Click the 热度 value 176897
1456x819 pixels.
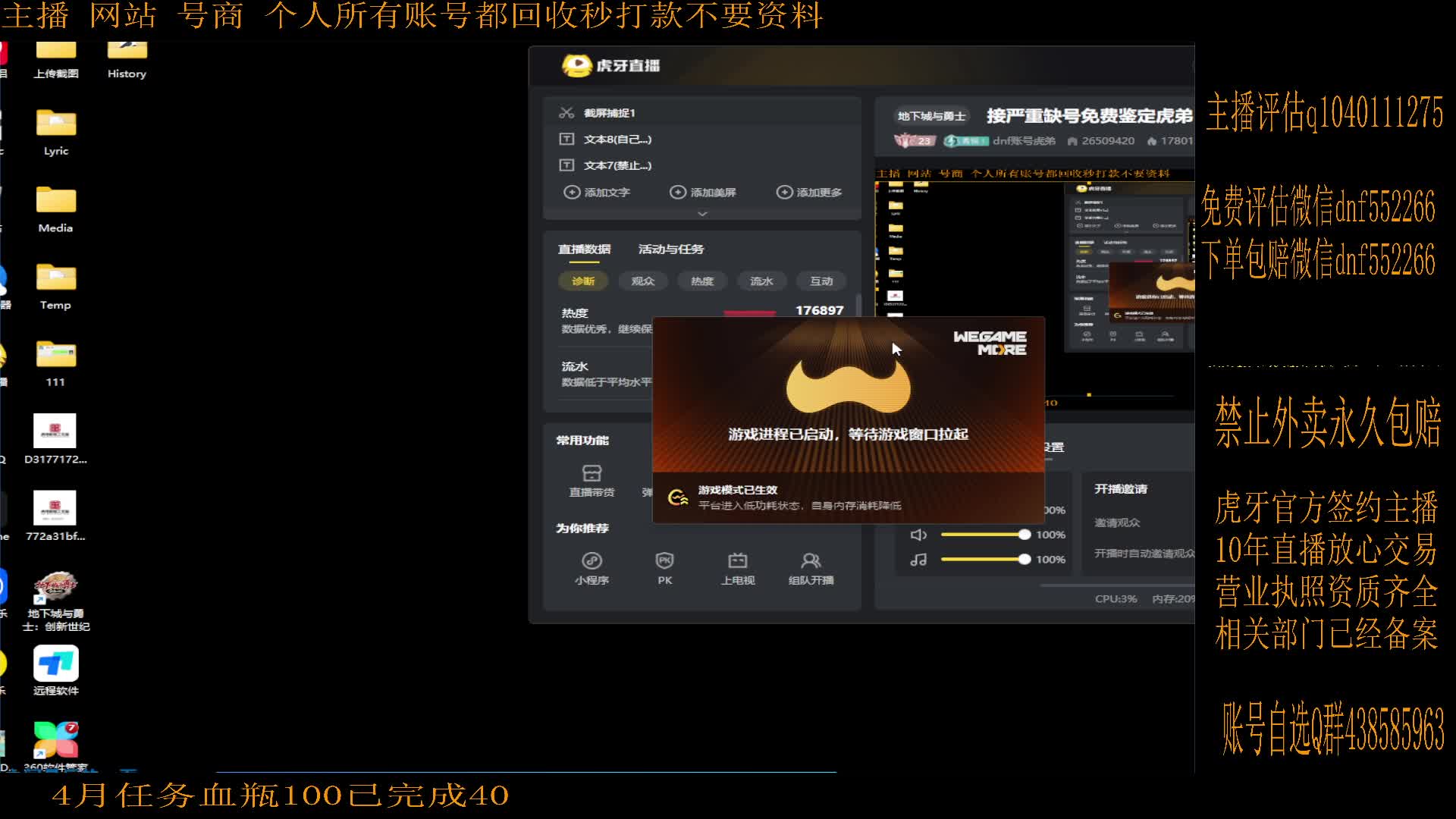click(819, 310)
